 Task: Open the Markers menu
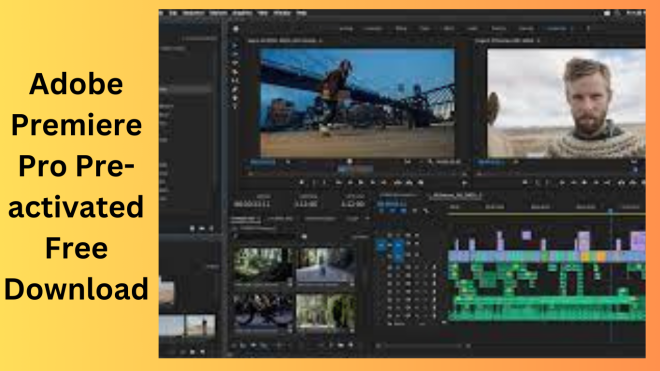tap(218, 13)
